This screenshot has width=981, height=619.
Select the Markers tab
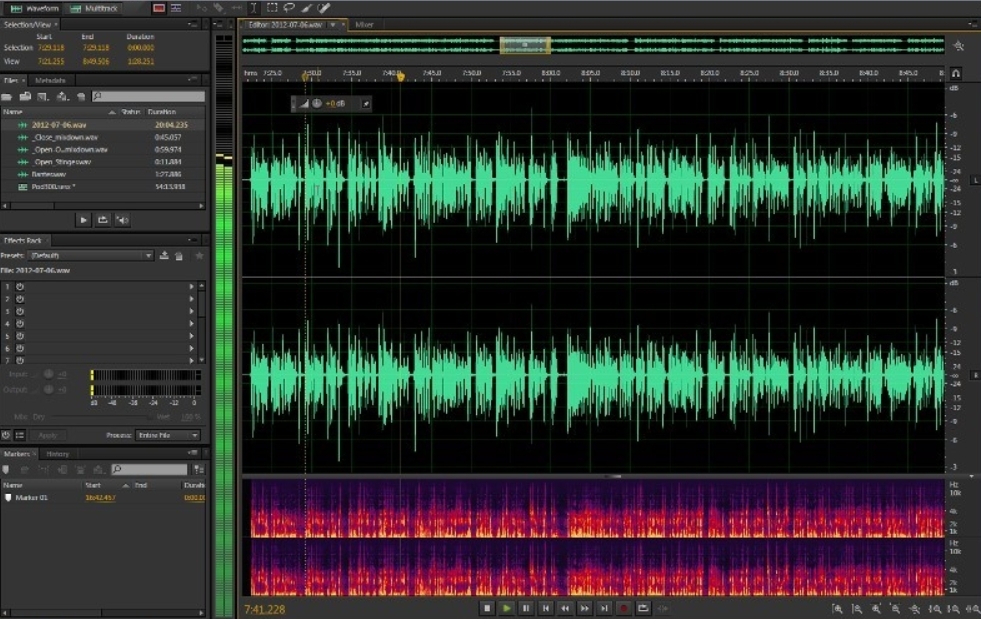point(17,454)
